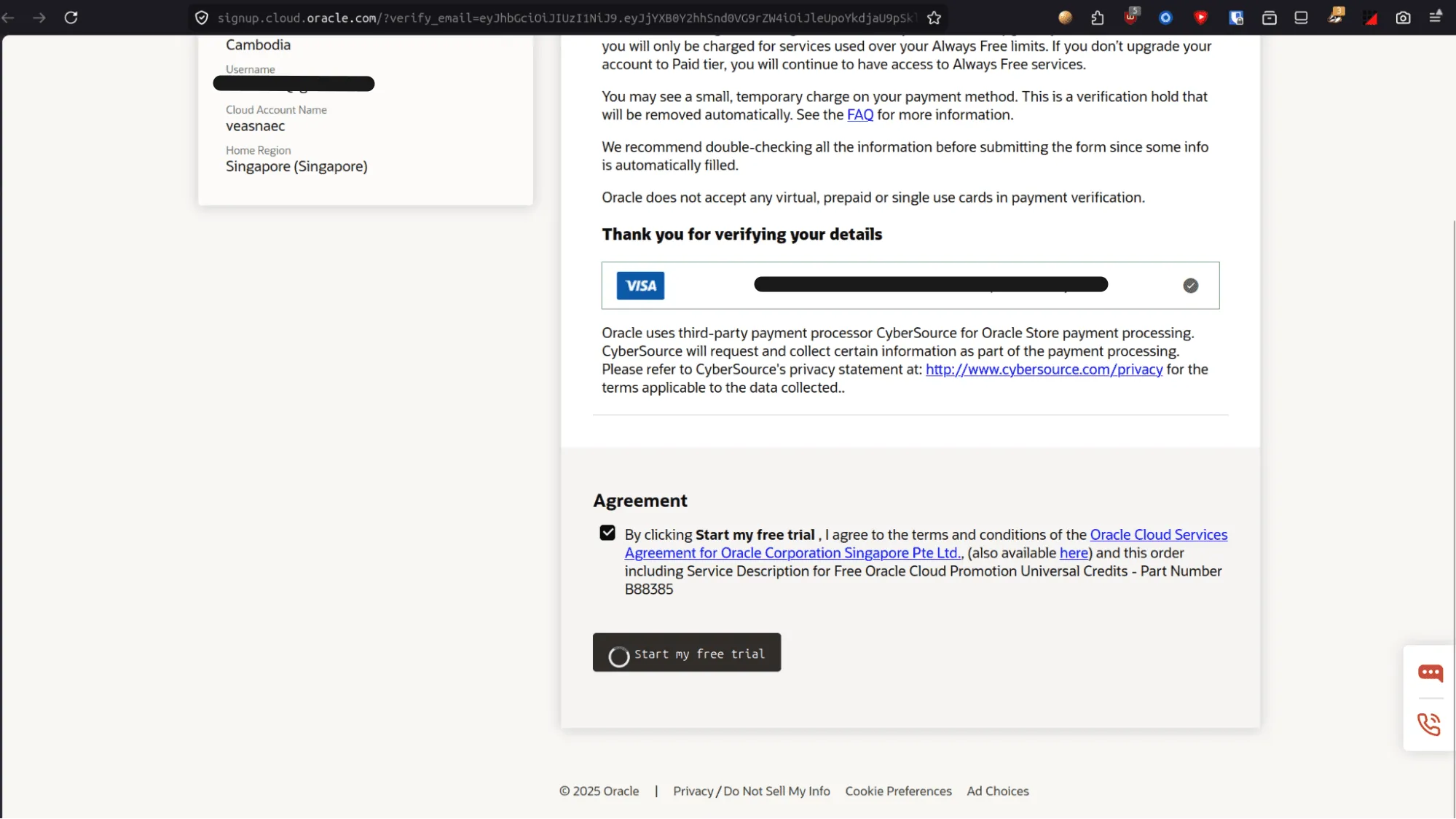Open the shield site-security info icon
1456x819 pixels.
click(x=202, y=17)
